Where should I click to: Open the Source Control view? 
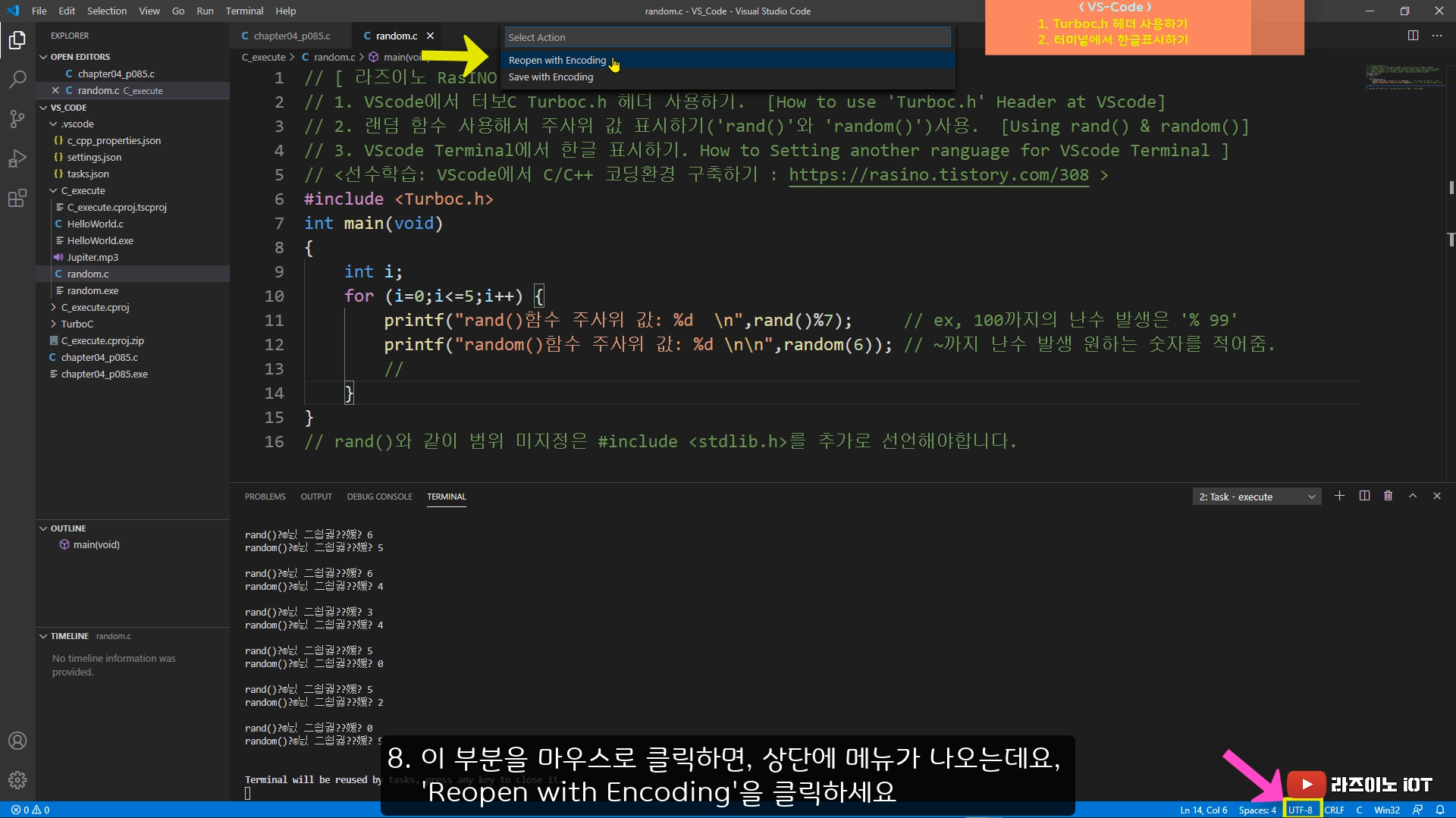17,119
